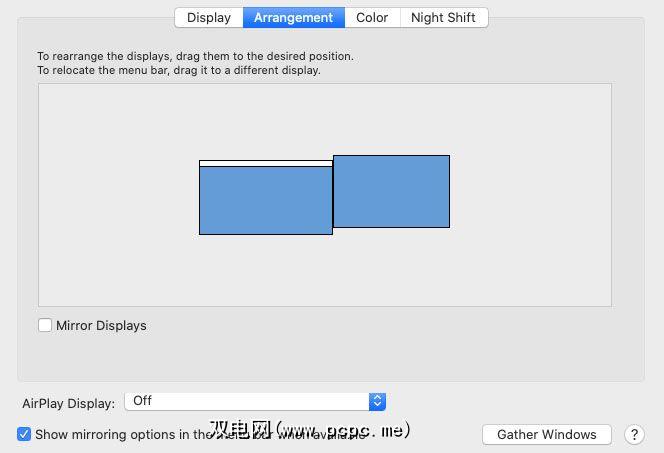Uncheck Show mirroring options checkbox
This screenshot has width=664, height=453.
pyautogui.click(x=24, y=434)
